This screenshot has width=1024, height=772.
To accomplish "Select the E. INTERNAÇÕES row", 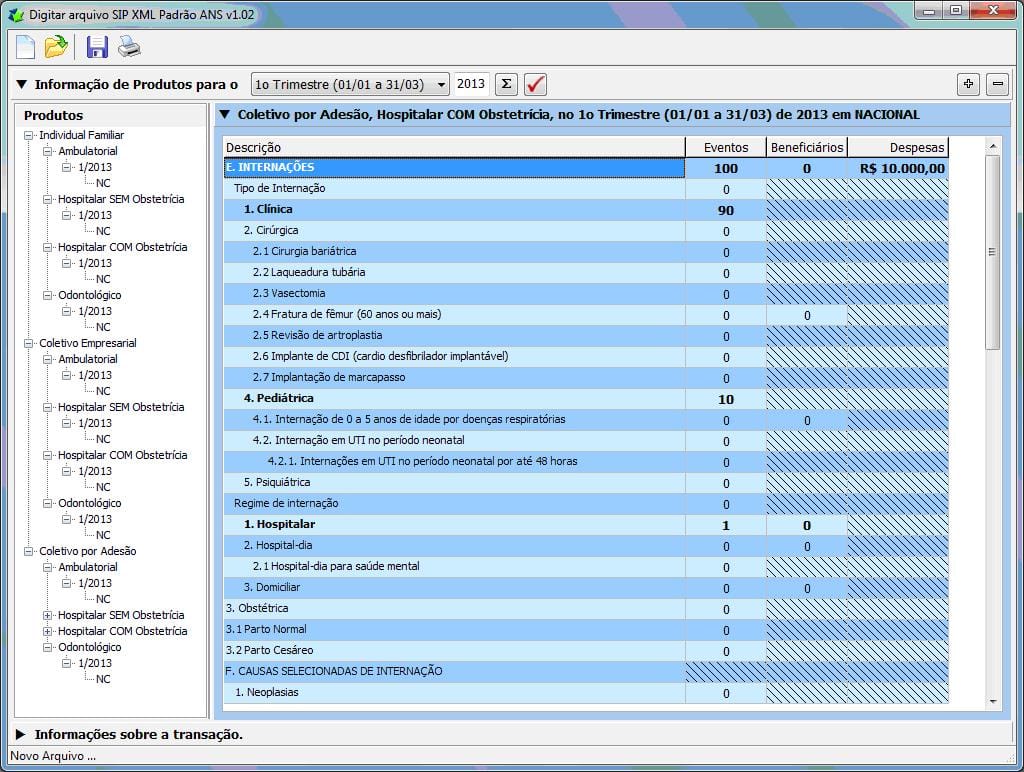I will (454, 168).
